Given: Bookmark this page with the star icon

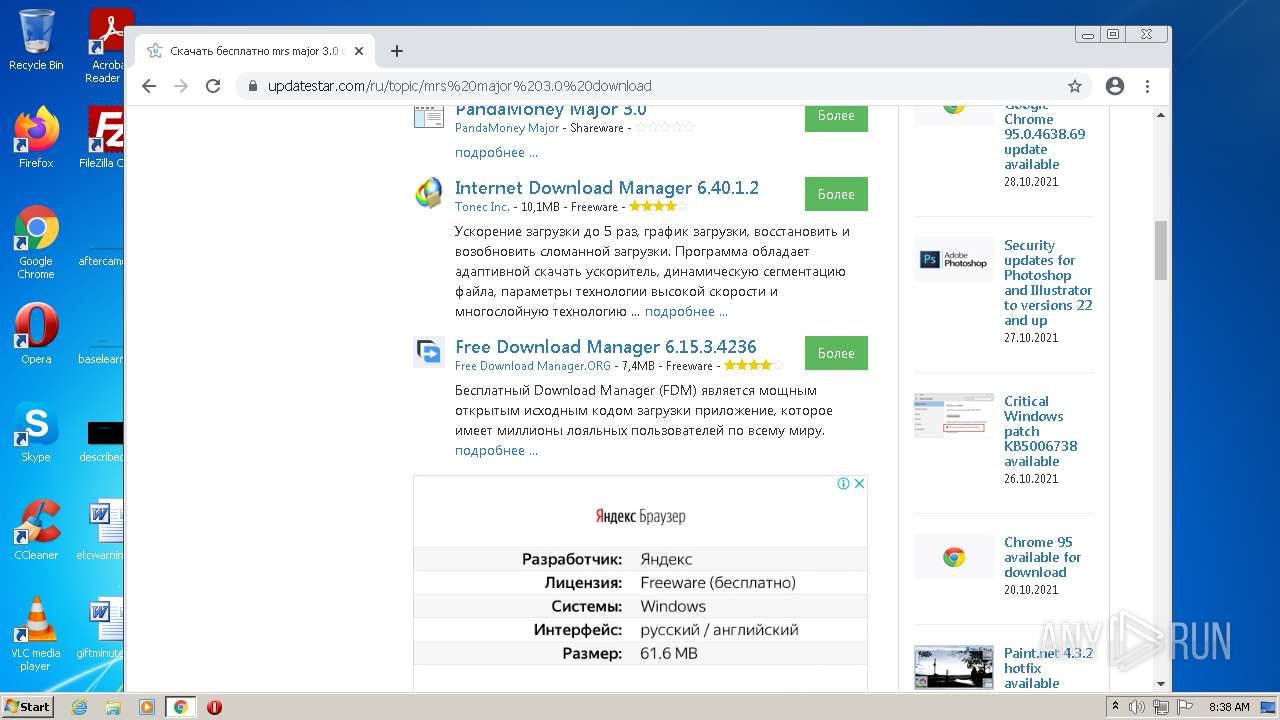Looking at the screenshot, I should click(x=1075, y=86).
